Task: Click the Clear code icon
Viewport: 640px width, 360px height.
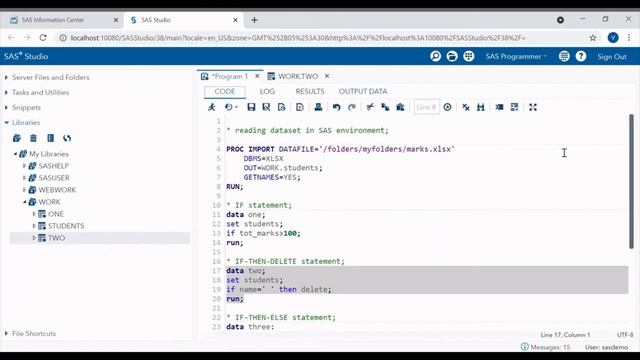Action: pyautogui.click(x=466, y=107)
